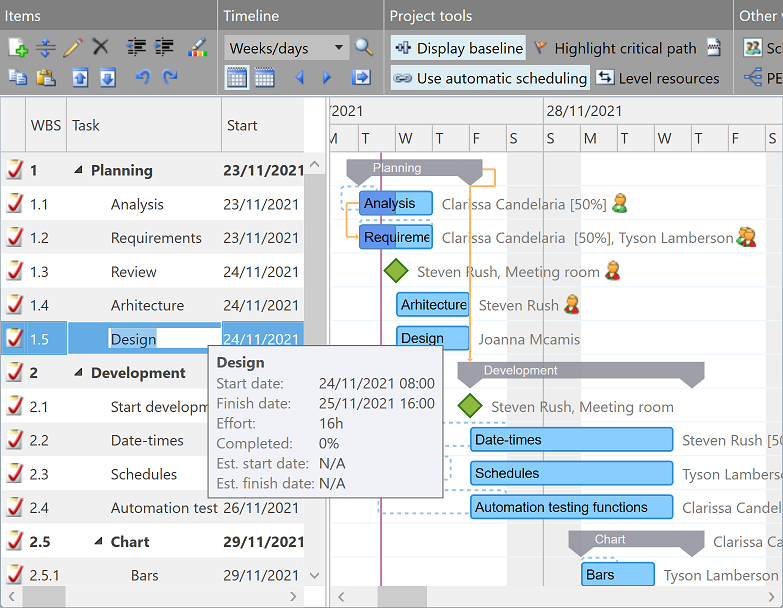The image size is (783, 608).
Task: Click the pencil edit task icon
Action: click(x=73, y=47)
